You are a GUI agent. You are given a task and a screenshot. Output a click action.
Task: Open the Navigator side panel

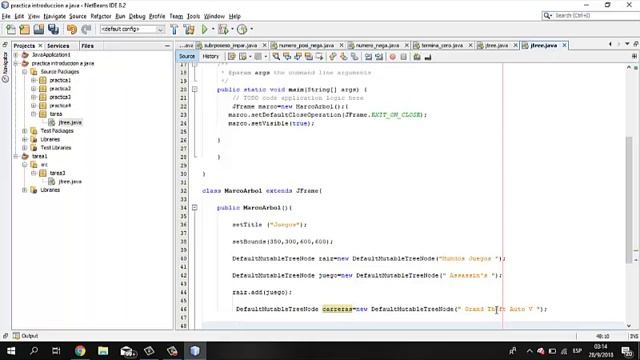pos(5,67)
